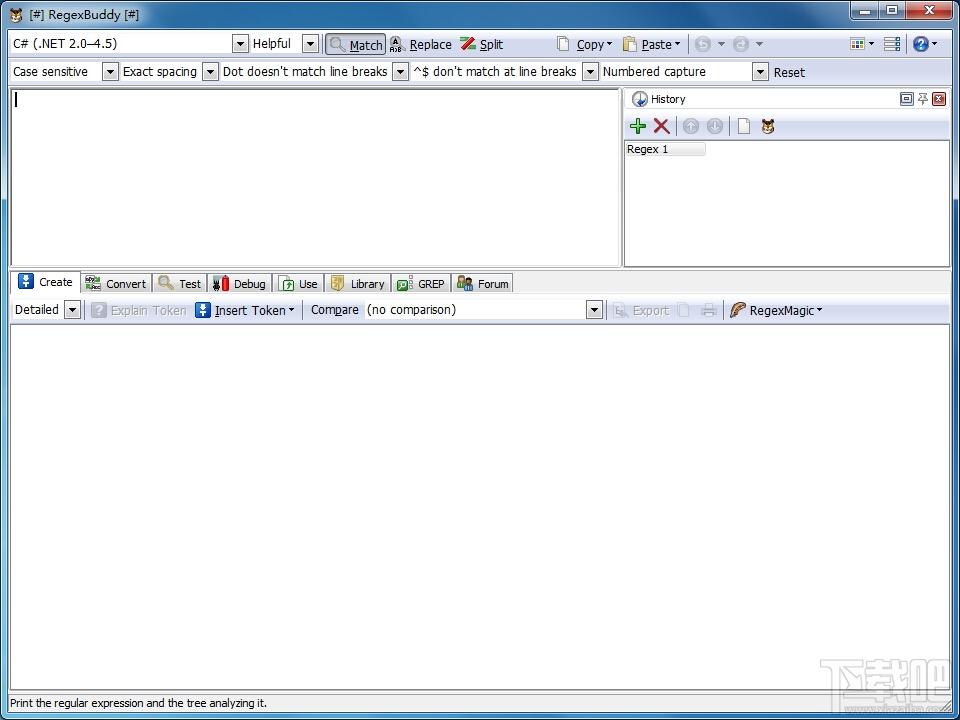Click inside the regex tree pane
This screenshot has height=720, width=960.
click(480, 507)
